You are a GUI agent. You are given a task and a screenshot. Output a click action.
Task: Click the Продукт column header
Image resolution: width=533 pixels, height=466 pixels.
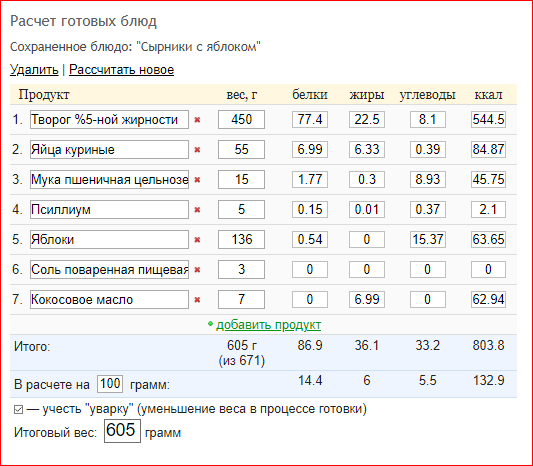[44, 95]
